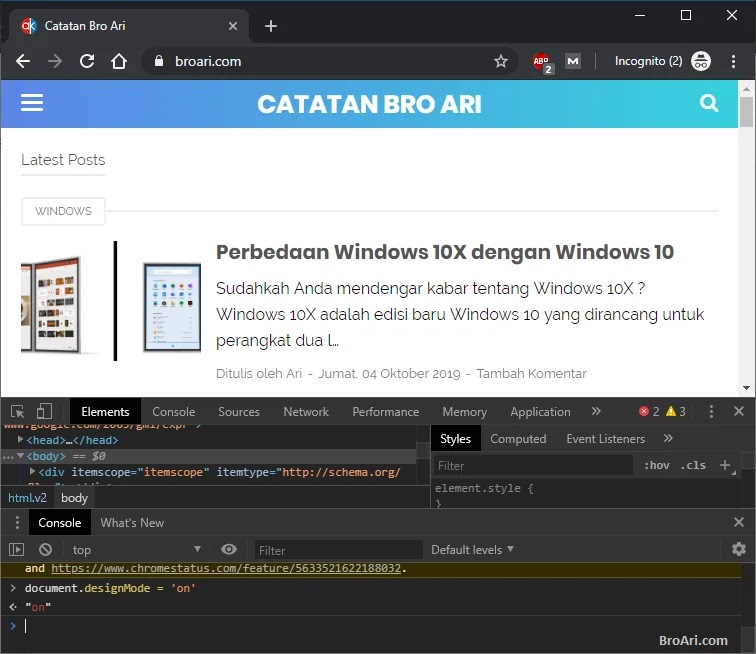756x654 pixels.
Task: Go back with the browser back arrow
Action: click(x=23, y=61)
